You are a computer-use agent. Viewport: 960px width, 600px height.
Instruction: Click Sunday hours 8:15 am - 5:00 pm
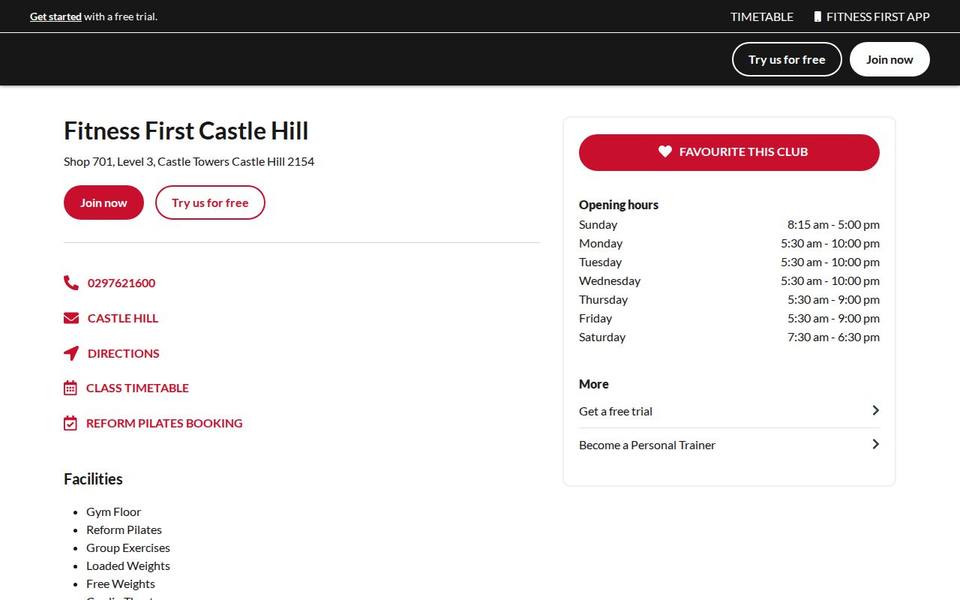coord(833,225)
